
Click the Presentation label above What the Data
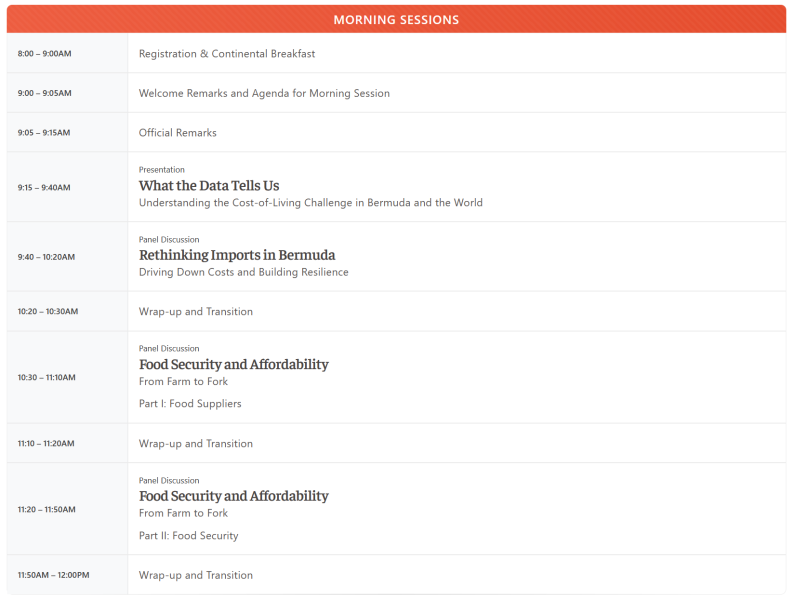tap(162, 170)
